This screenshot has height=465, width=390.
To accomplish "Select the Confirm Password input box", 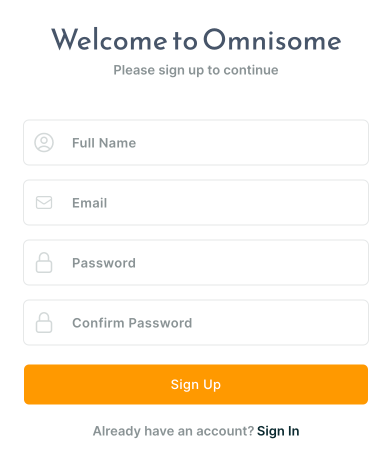I will [196, 323].
